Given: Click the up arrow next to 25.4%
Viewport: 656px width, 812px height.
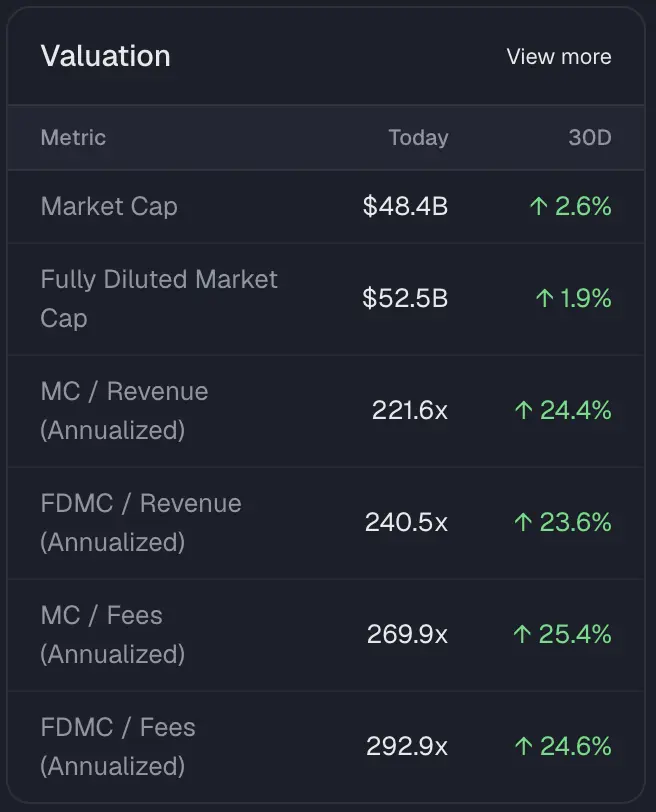Looking at the screenshot, I should (x=522, y=635).
